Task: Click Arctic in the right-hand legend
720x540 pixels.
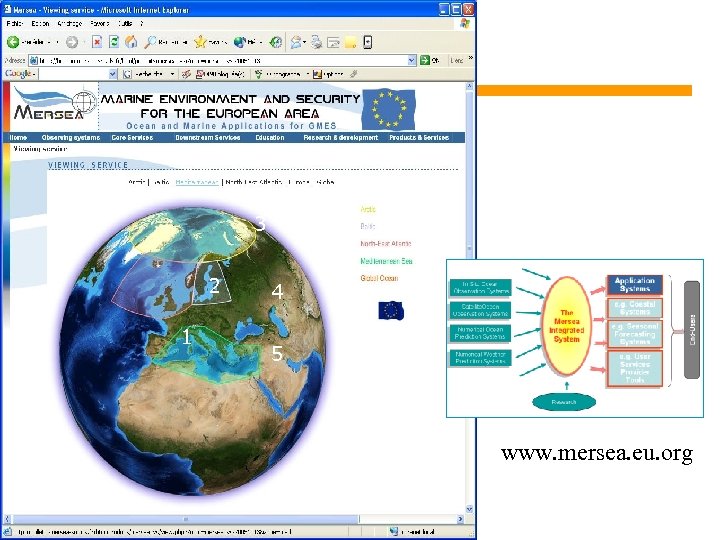Action: [368, 209]
